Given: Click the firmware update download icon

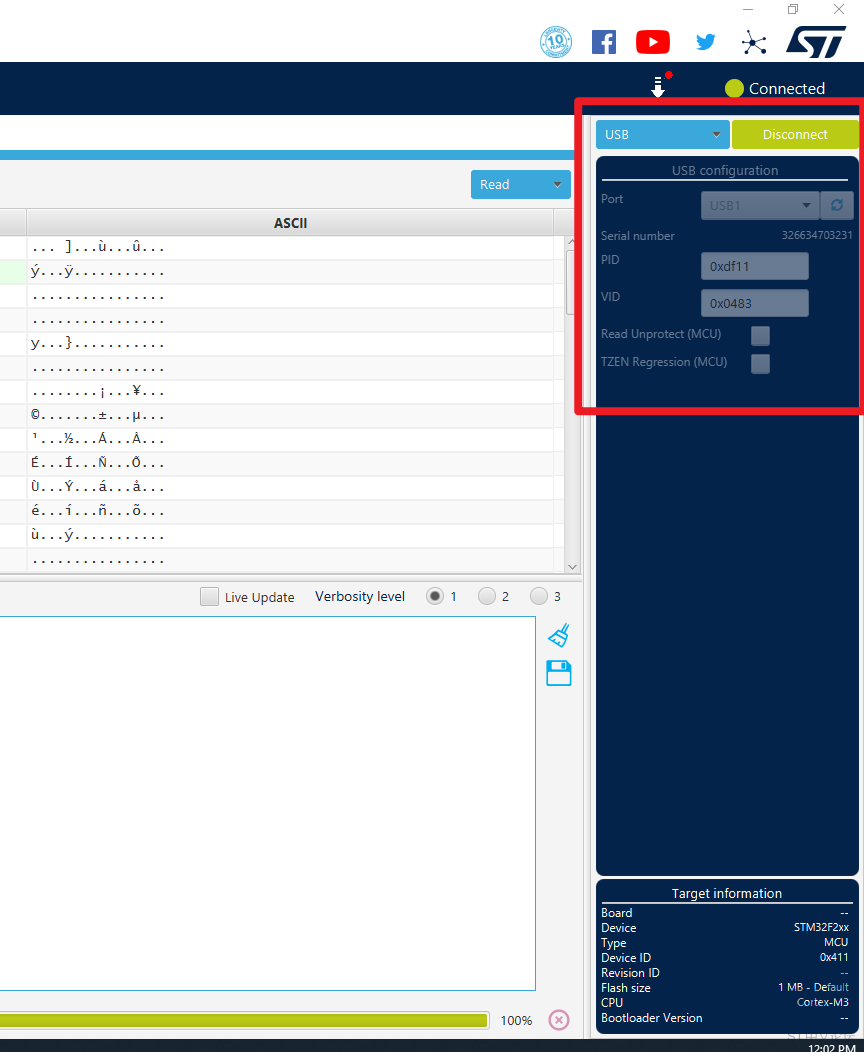Looking at the screenshot, I should click(658, 87).
